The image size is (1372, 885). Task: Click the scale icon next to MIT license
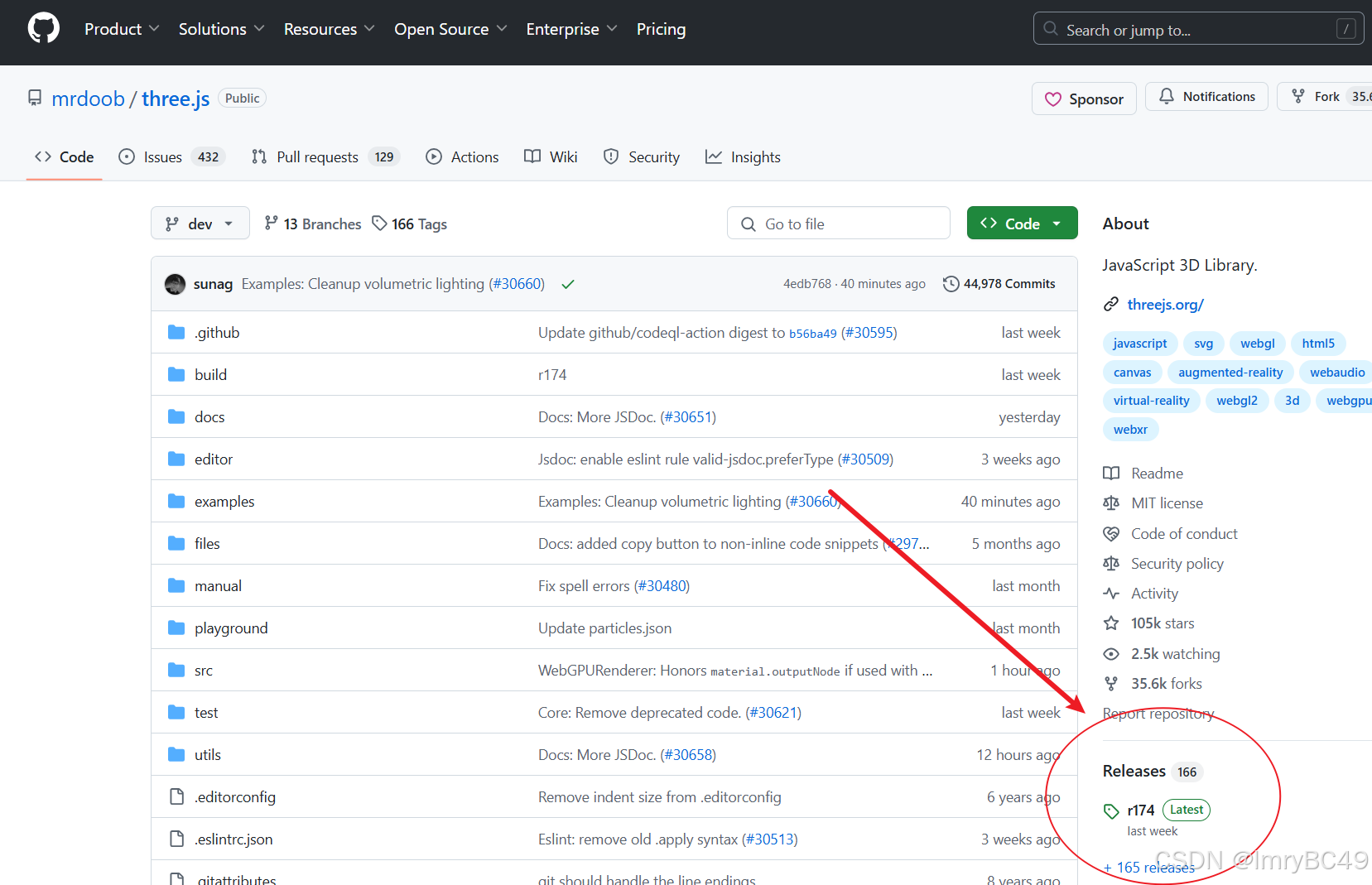pyautogui.click(x=1111, y=503)
